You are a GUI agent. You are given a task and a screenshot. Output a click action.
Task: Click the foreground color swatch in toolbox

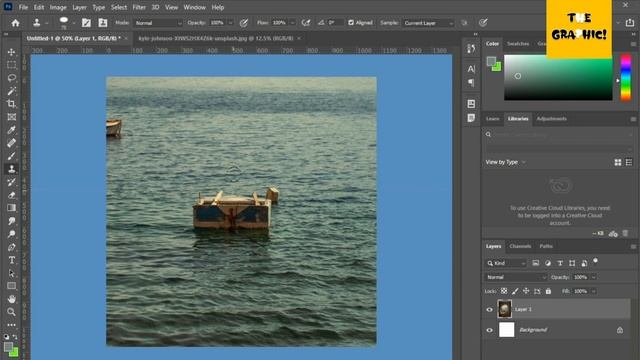tap(8, 347)
